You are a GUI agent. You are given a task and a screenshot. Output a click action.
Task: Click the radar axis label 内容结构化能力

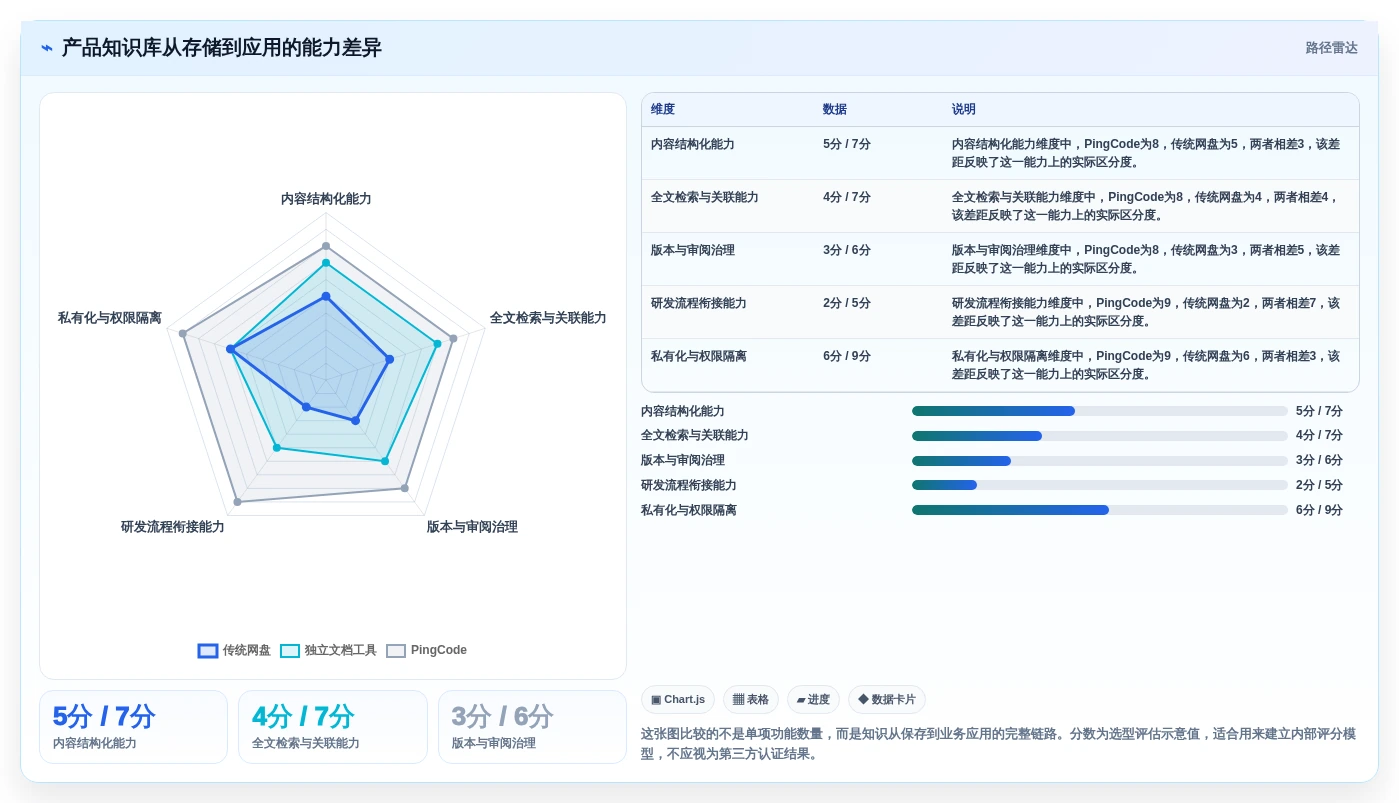pyautogui.click(x=326, y=199)
